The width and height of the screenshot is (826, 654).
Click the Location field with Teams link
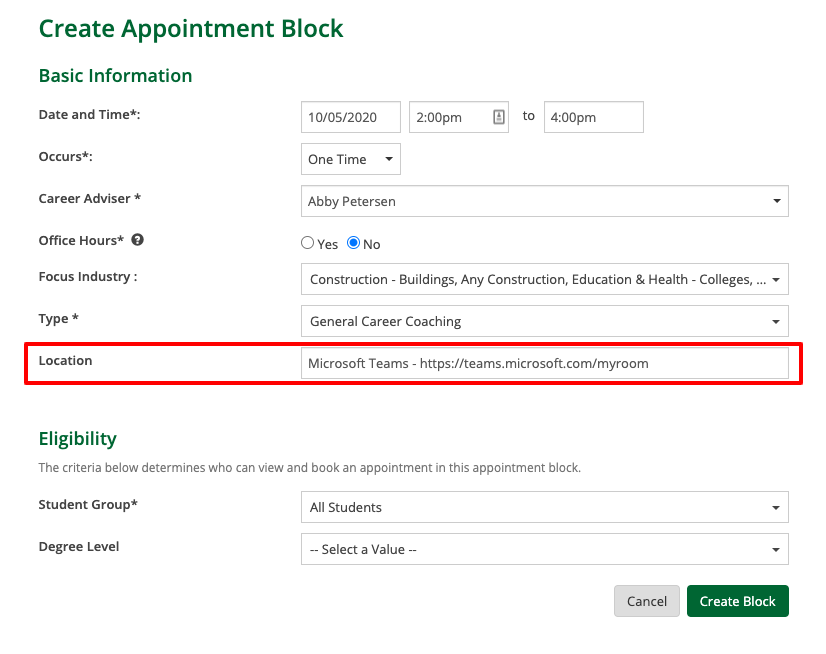click(544, 363)
